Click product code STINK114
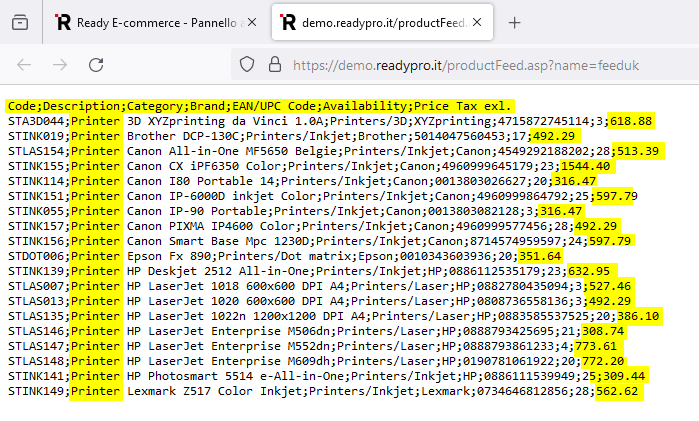The height and width of the screenshot is (421, 699). coord(36,181)
